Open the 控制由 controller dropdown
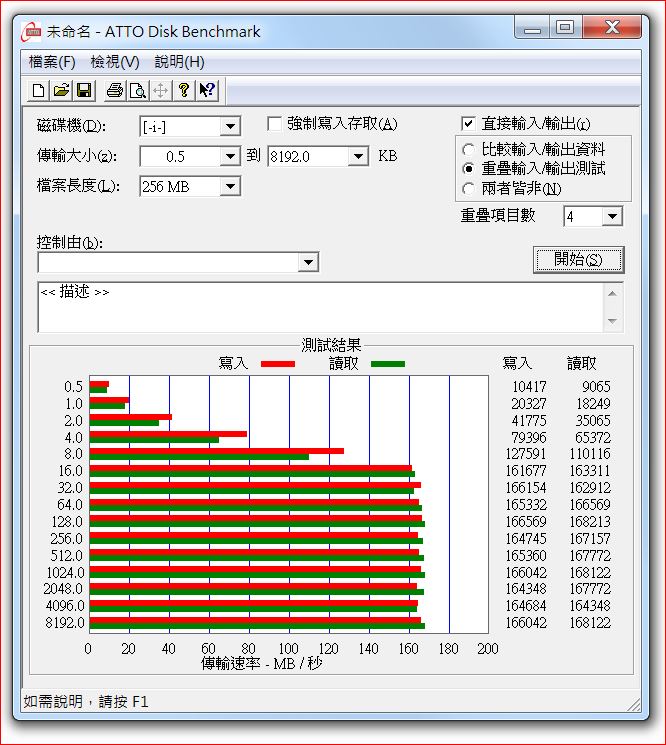The image size is (666, 745). pos(308,262)
